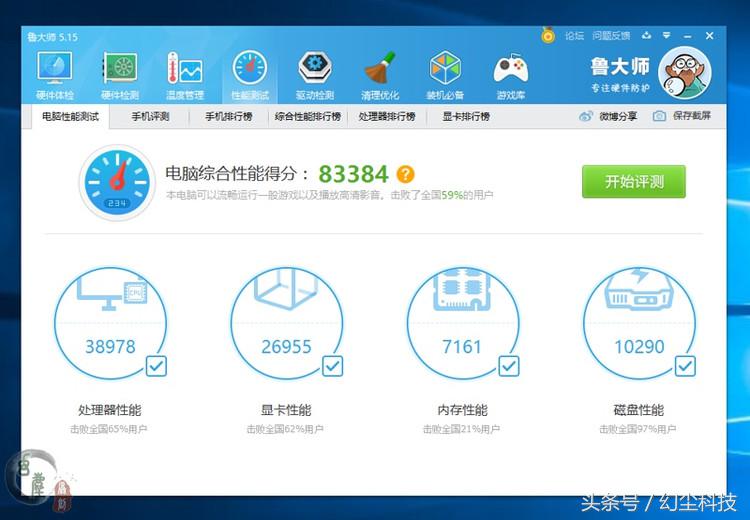The height and width of the screenshot is (520, 750).
Task: Open the 游戏库 game controller icon
Action: [x=511, y=76]
